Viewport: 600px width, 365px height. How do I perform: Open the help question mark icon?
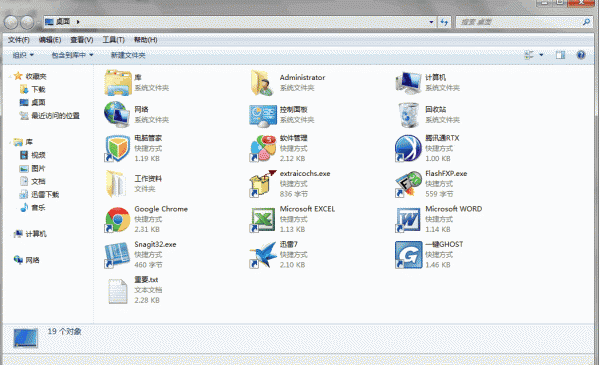(x=581, y=55)
